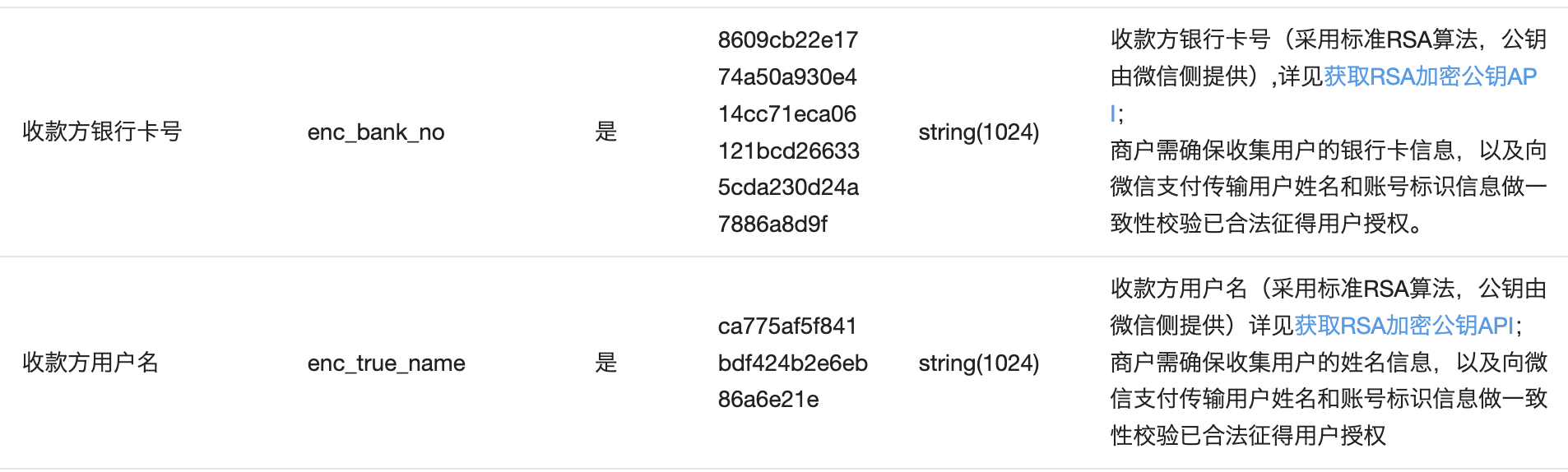
Task: Open the 获取RSA加密公钥API link in bank card row
Action: pyautogui.click(x=1430, y=76)
